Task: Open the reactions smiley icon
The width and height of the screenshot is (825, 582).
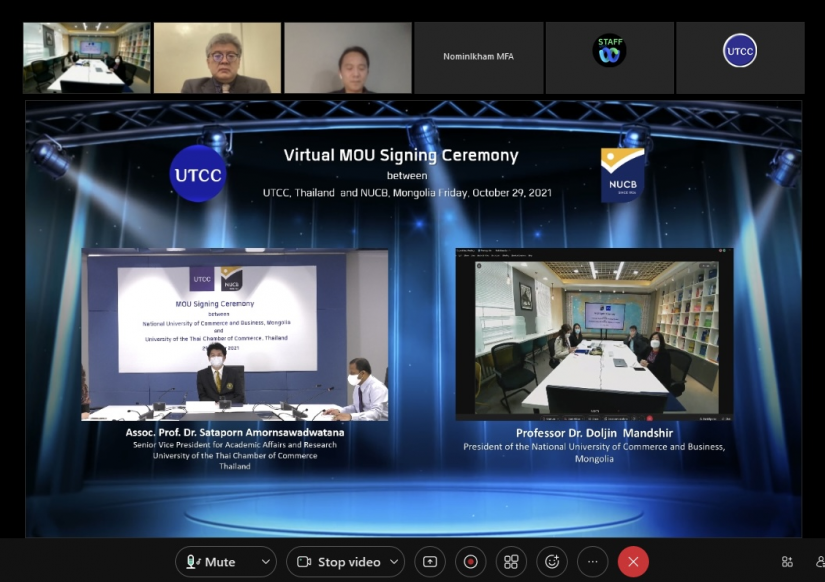Action: tap(552, 562)
